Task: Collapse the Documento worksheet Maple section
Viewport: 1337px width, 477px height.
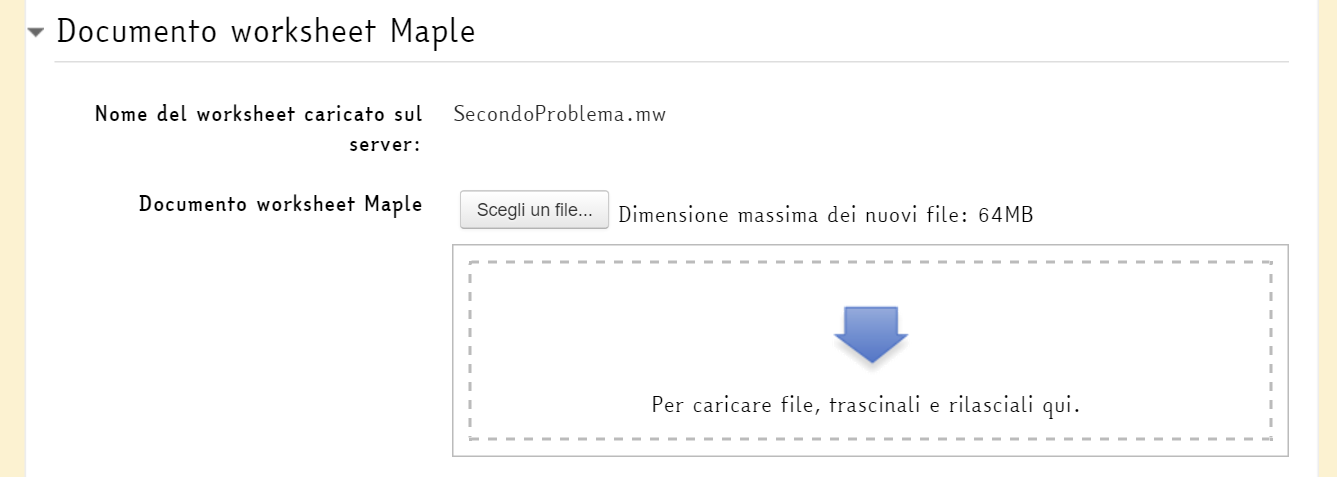Action: point(37,32)
